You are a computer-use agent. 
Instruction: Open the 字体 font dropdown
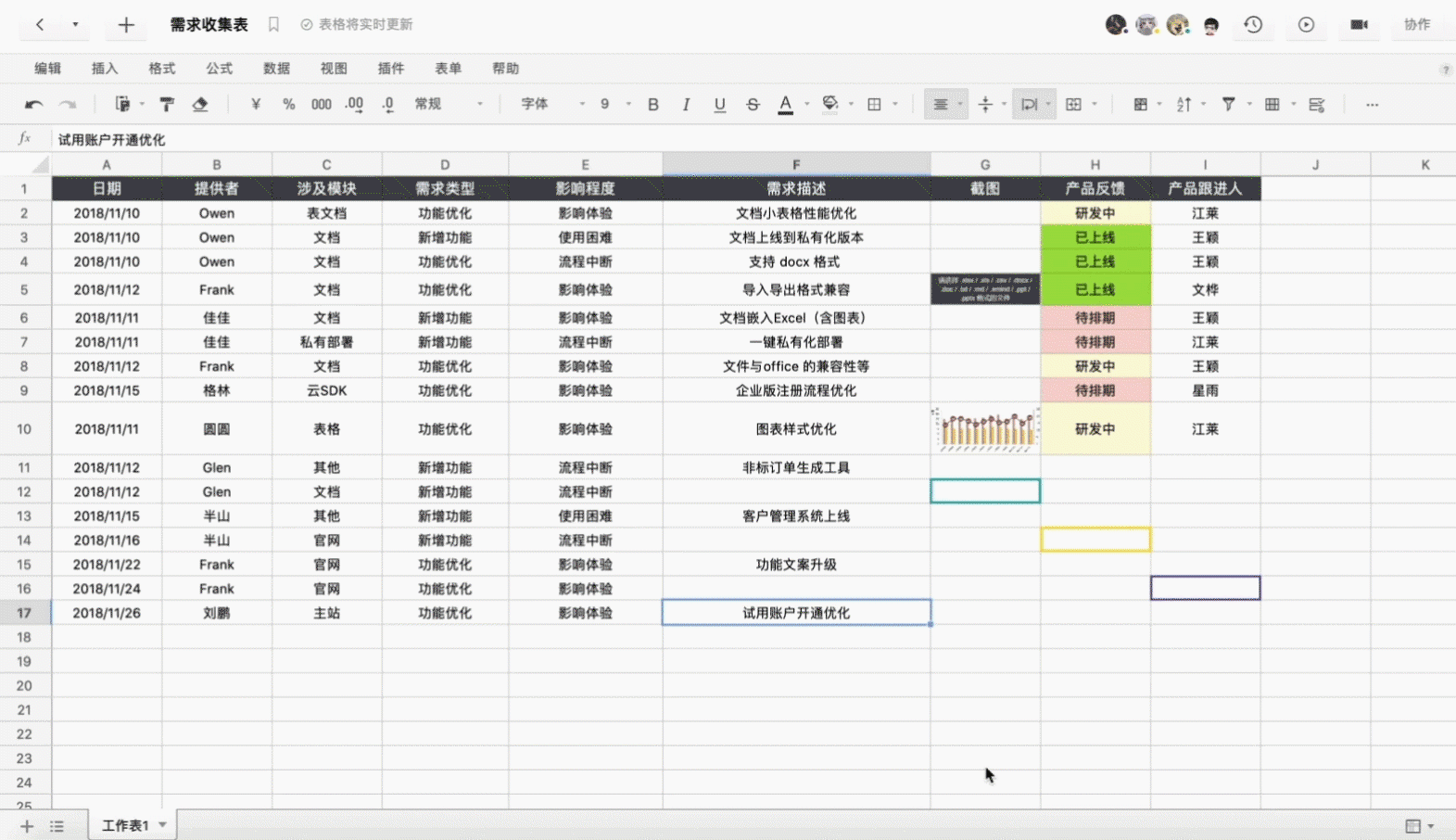coord(552,105)
